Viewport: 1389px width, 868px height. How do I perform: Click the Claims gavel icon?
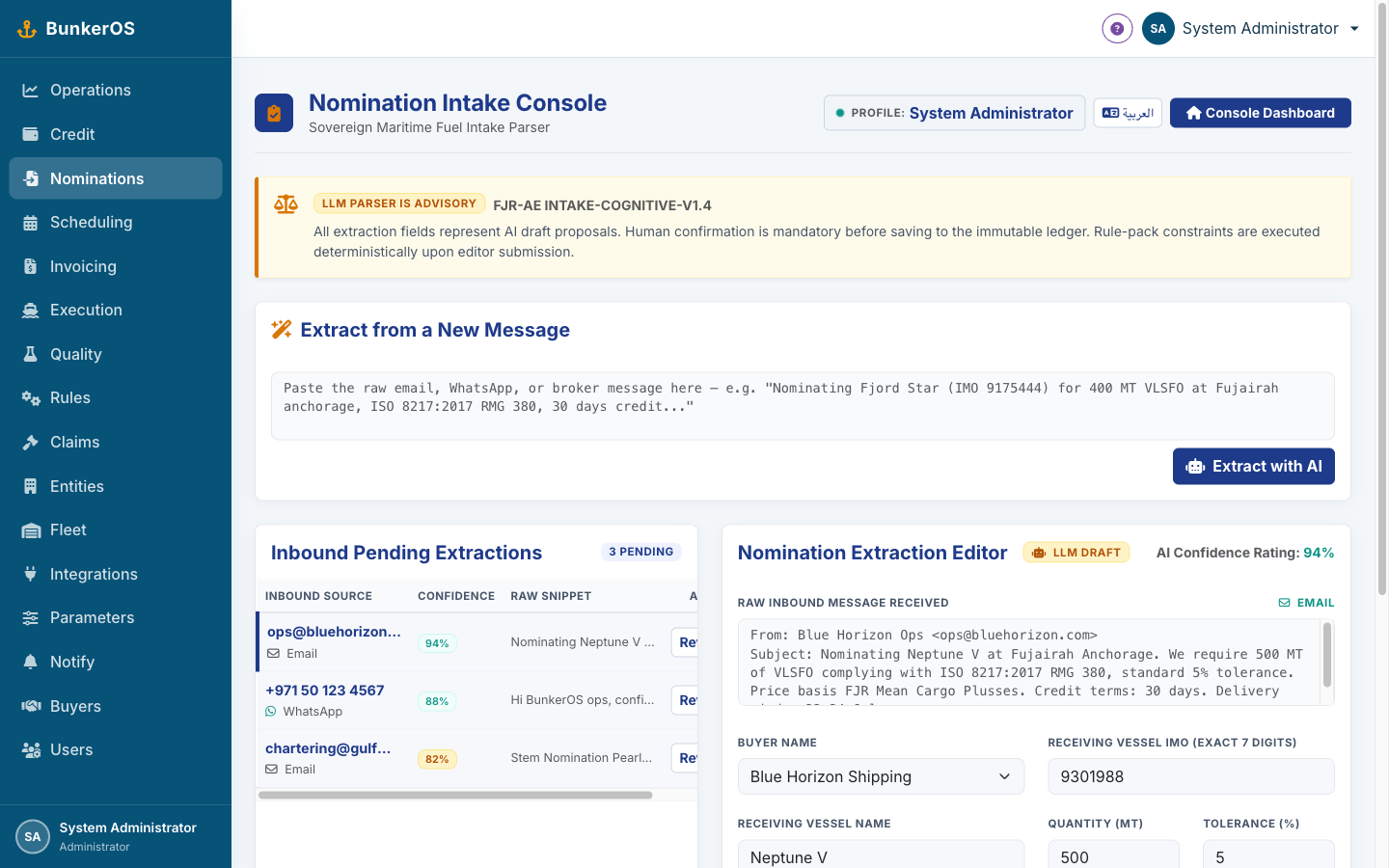click(x=31, y=442)
